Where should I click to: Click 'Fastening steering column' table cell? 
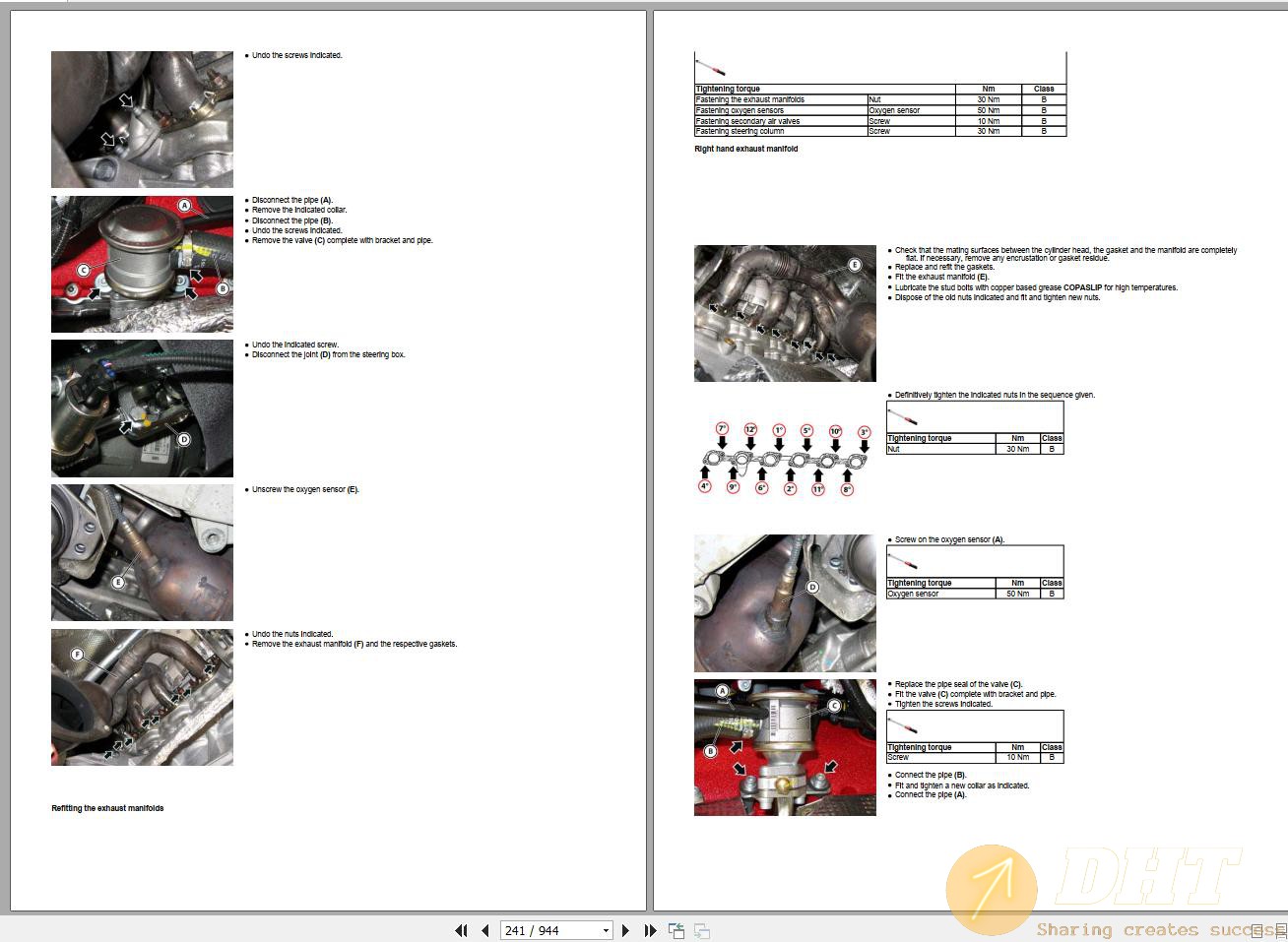780,131
